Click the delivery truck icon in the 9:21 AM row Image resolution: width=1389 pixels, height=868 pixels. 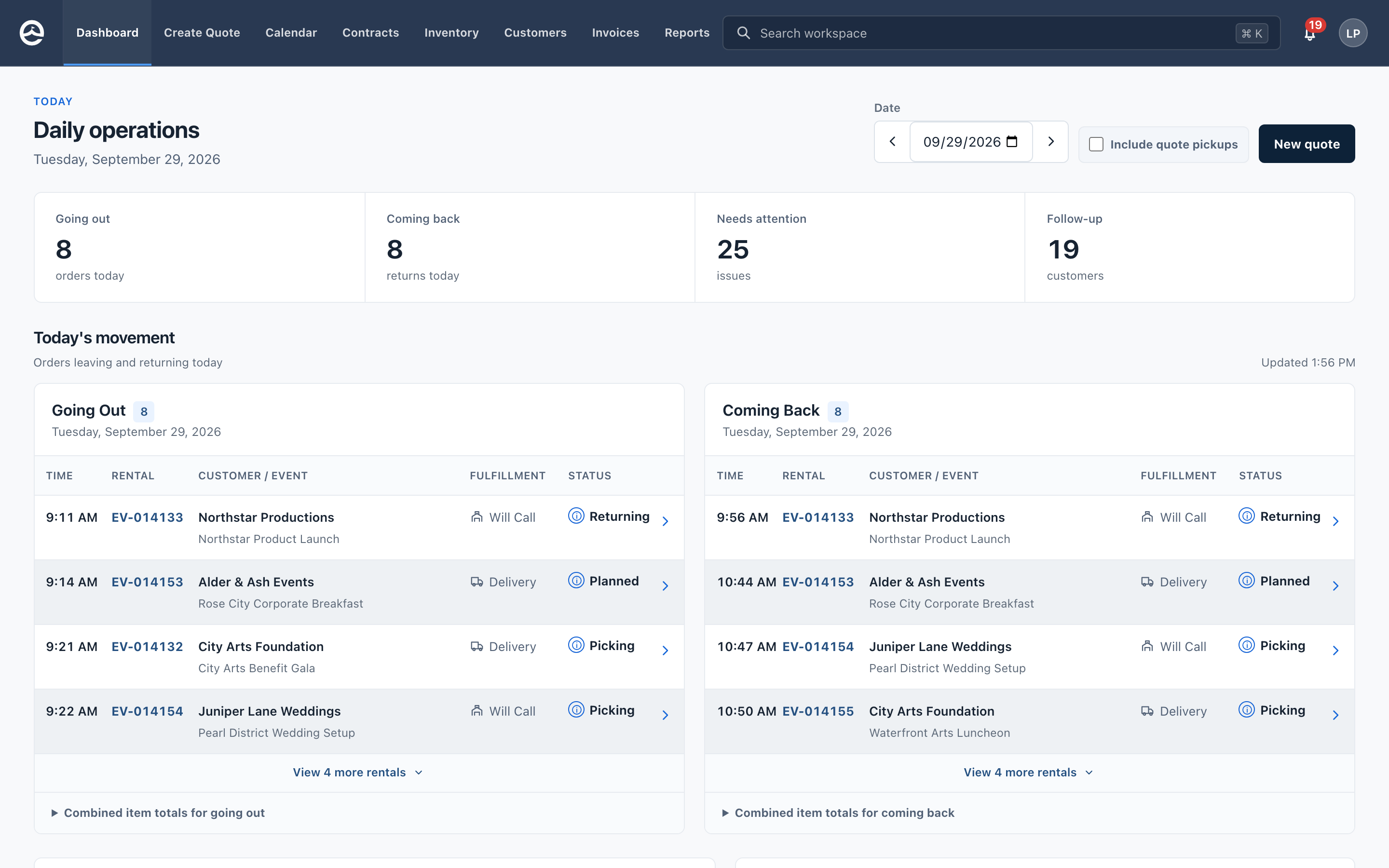477,646
